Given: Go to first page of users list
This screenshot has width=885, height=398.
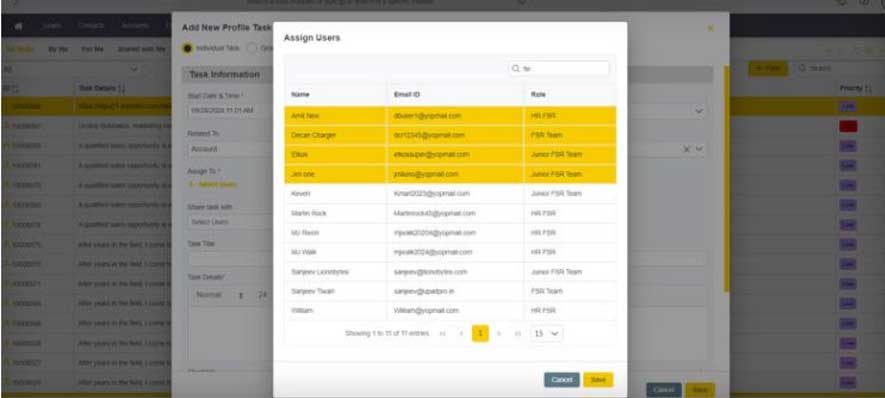Looking at the screenshot, I should tap(442, 334).
